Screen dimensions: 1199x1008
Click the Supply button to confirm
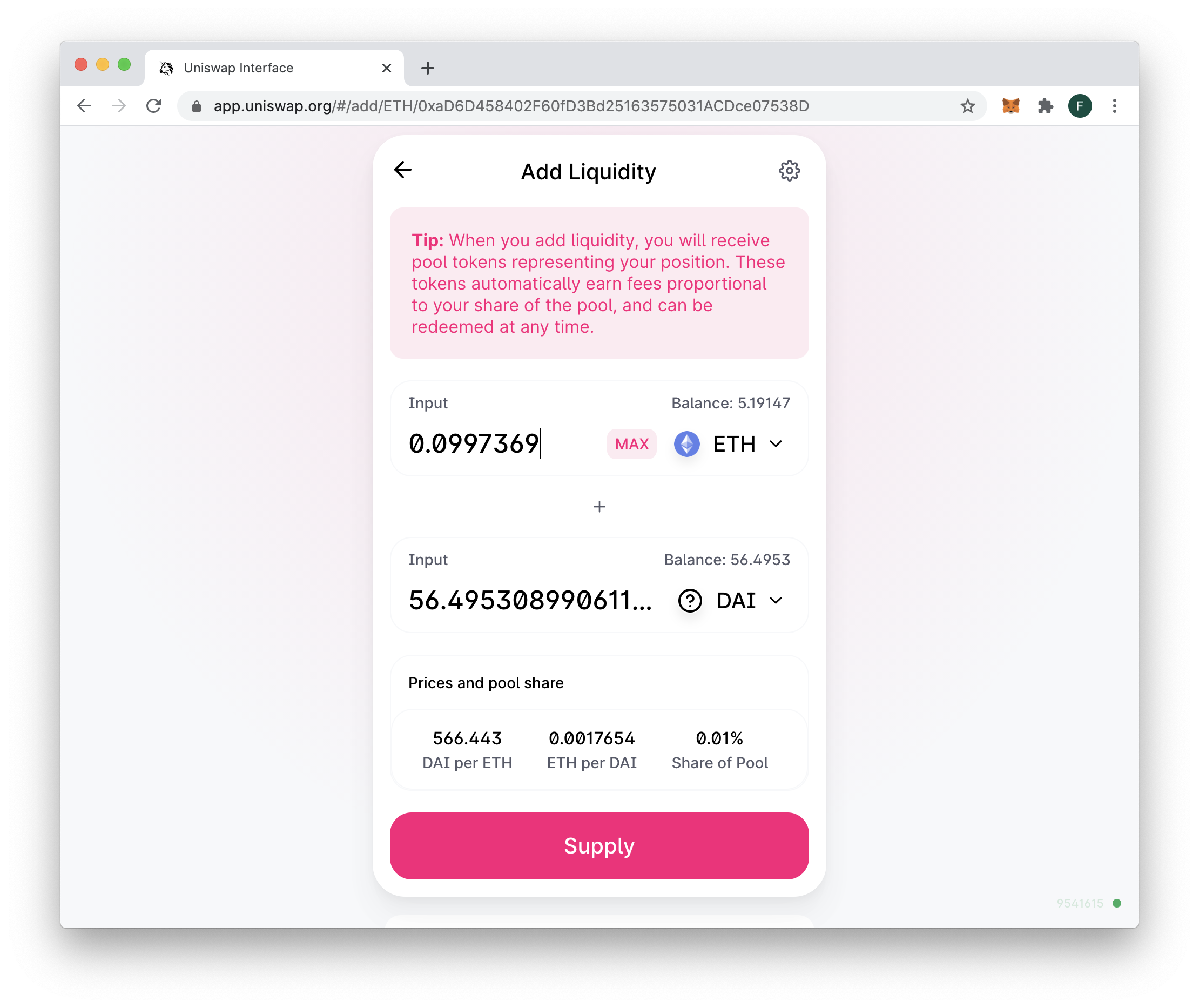tap(599, 846)
